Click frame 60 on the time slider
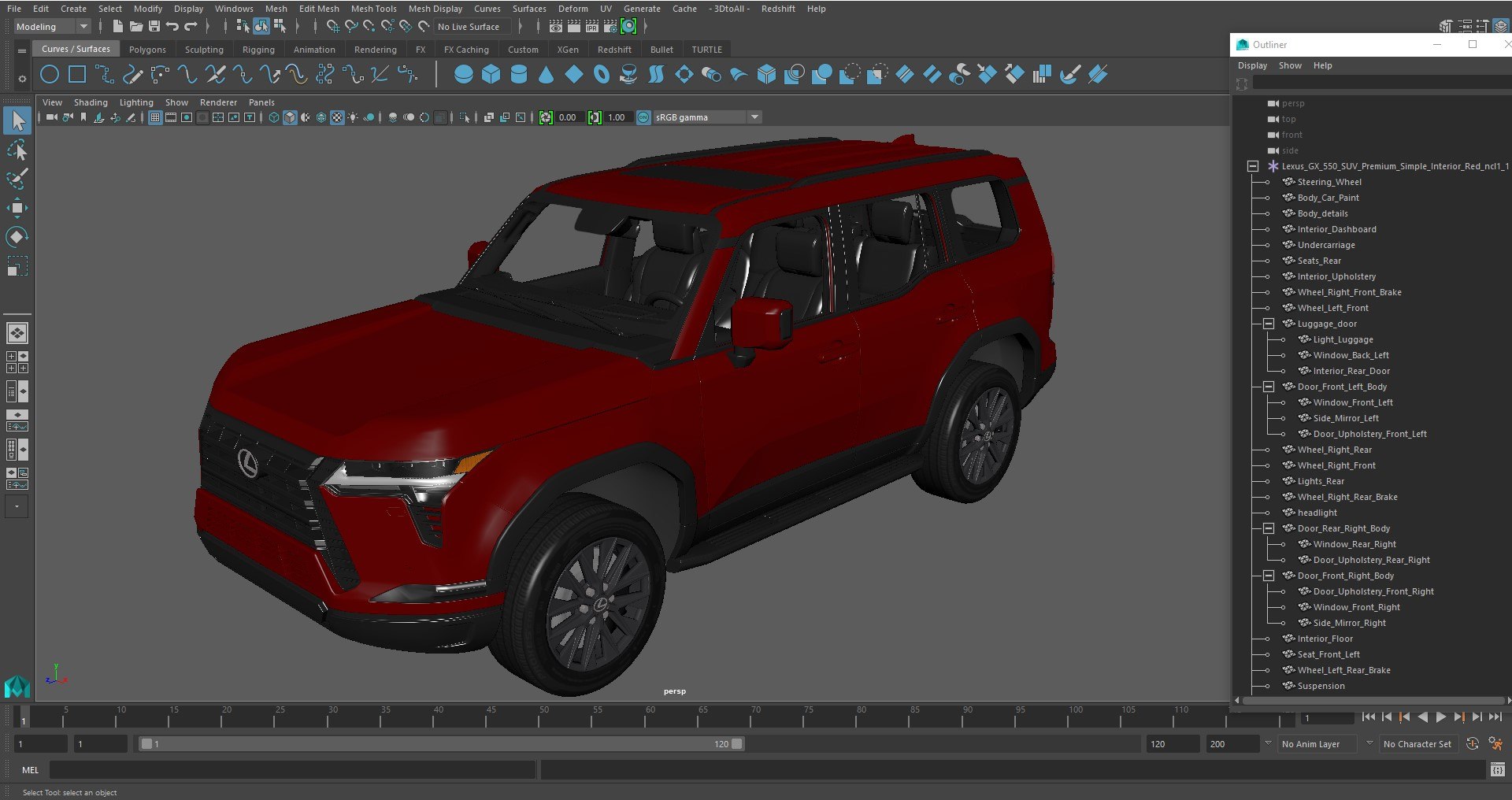Screen dimensions: 1512x800 click(650, 717)
